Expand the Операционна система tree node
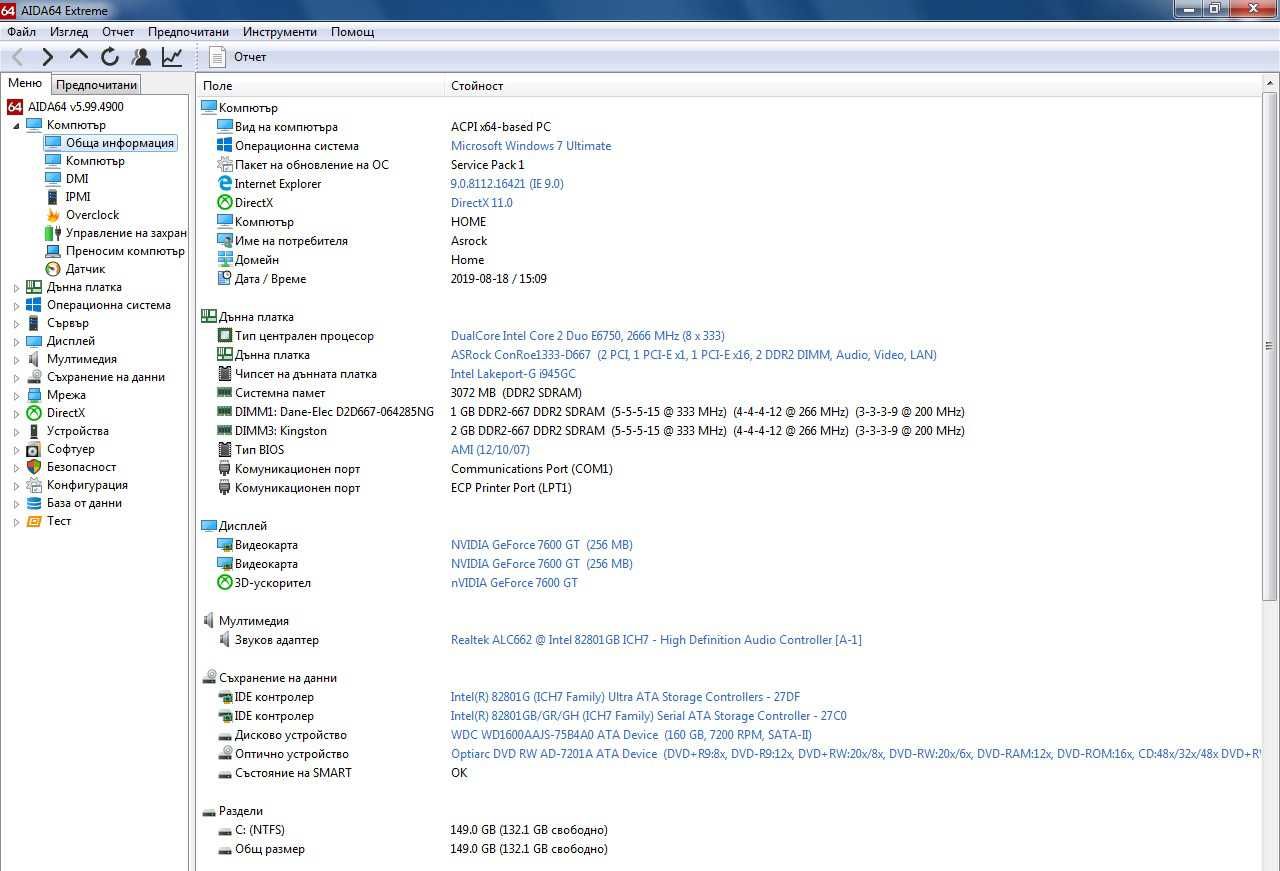The height and width of the screenshot is (871, 1280). 16,306
